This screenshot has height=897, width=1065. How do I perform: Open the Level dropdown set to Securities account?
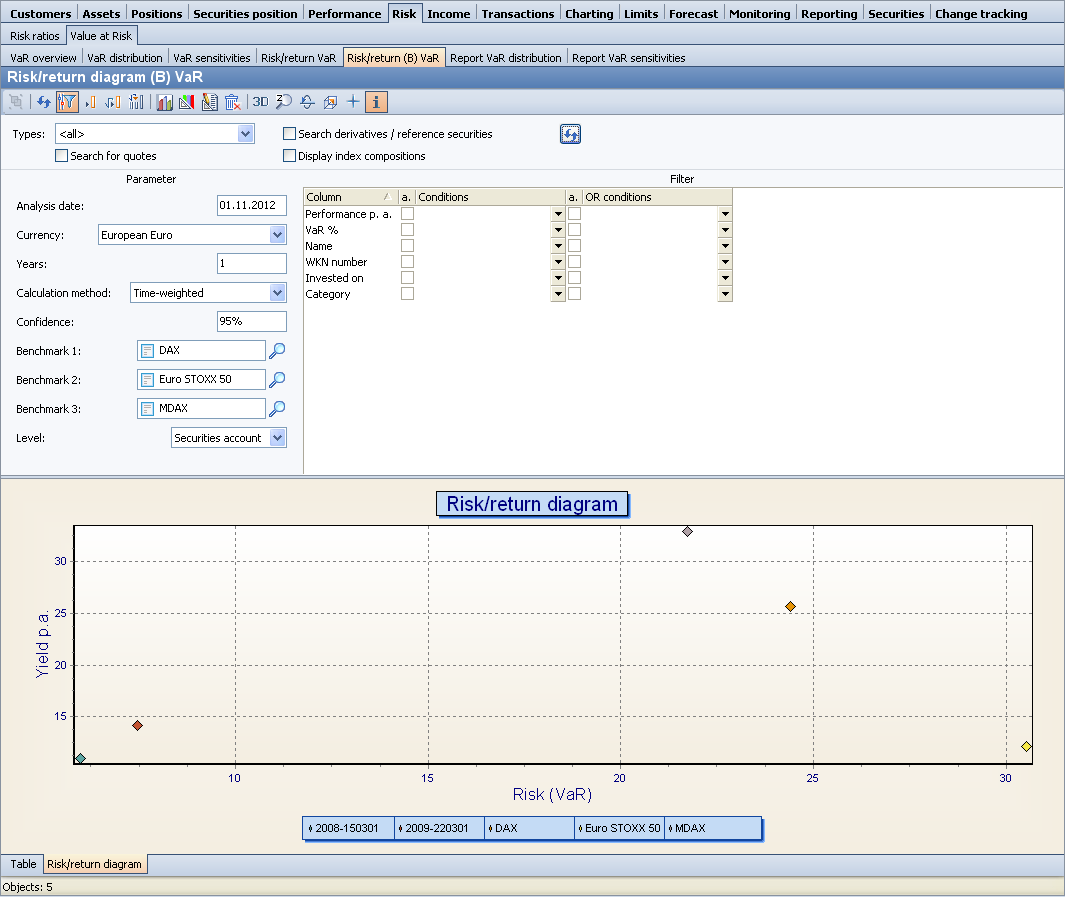point(277,438)
